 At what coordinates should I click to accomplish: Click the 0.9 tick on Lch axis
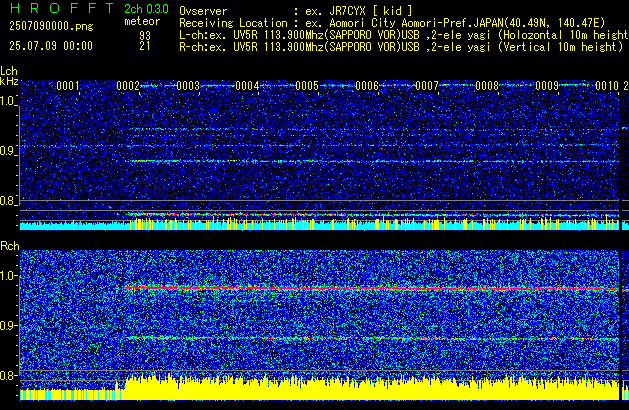click(8, 151)
